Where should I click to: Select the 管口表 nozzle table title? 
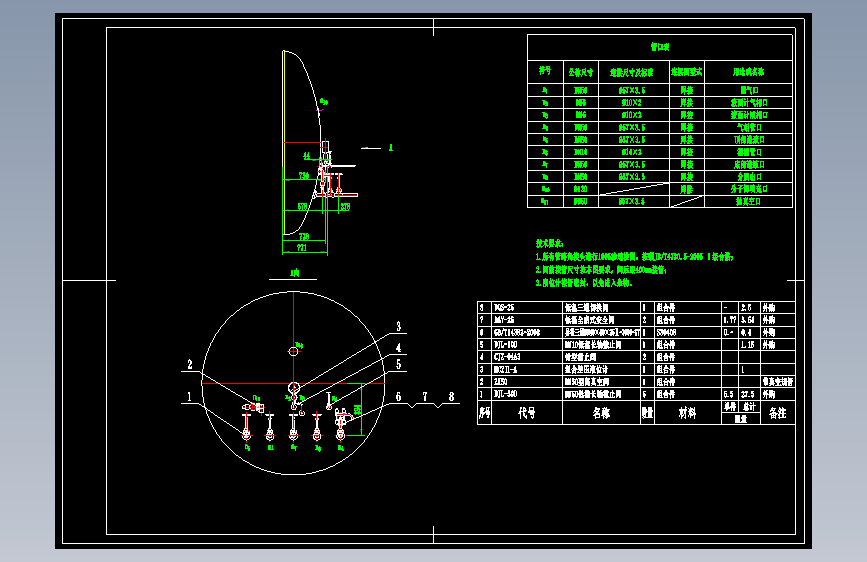[x=660, y=47]
